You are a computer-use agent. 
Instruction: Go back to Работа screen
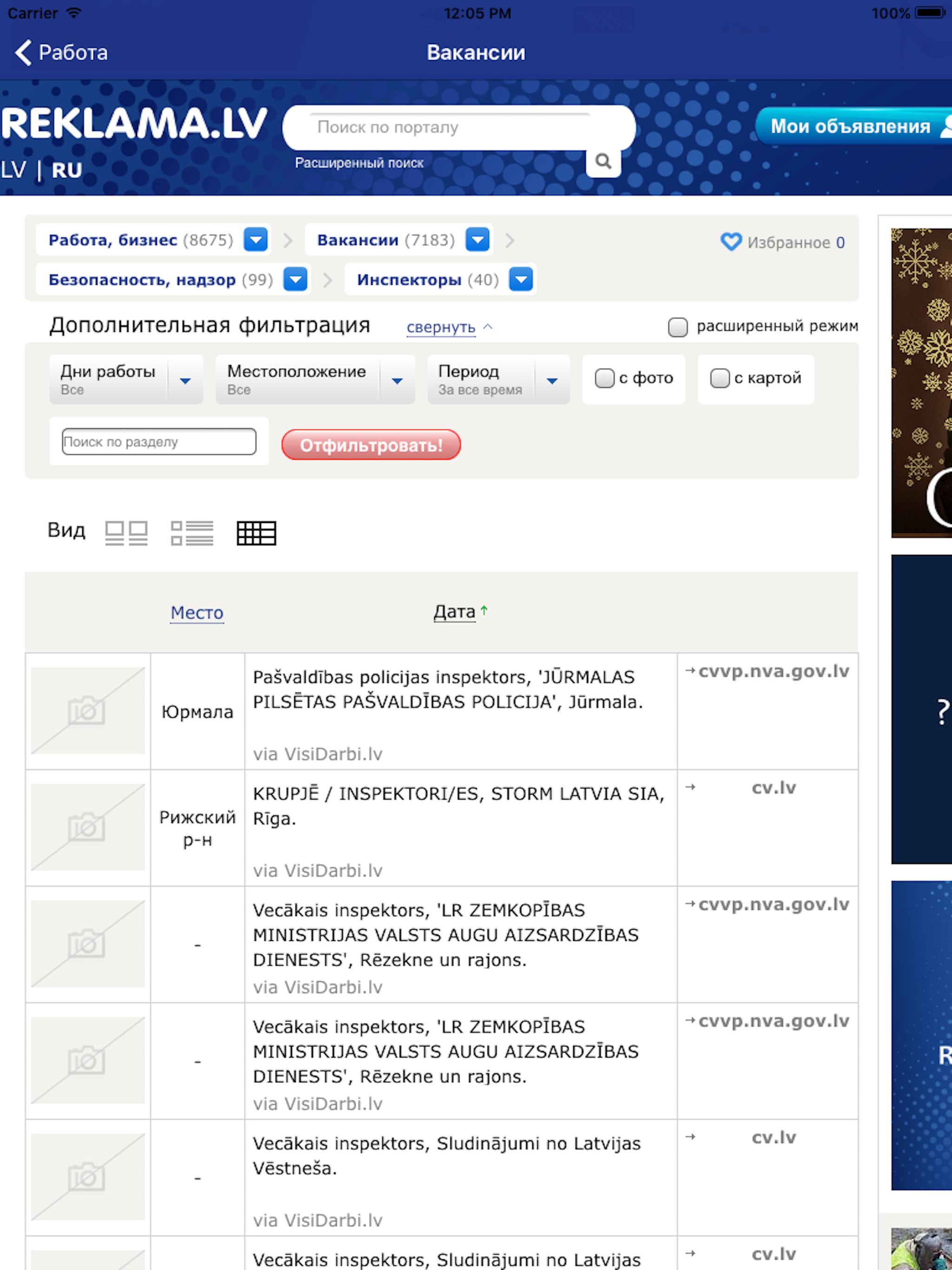[x=61, y=52]
